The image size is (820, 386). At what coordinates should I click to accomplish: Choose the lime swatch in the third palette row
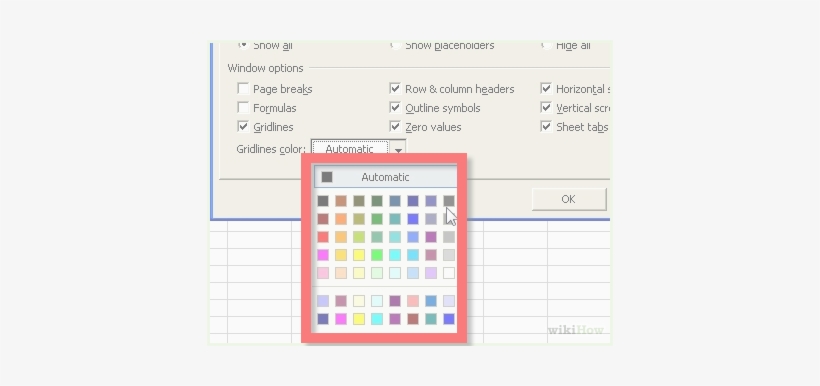pos(359,237)
